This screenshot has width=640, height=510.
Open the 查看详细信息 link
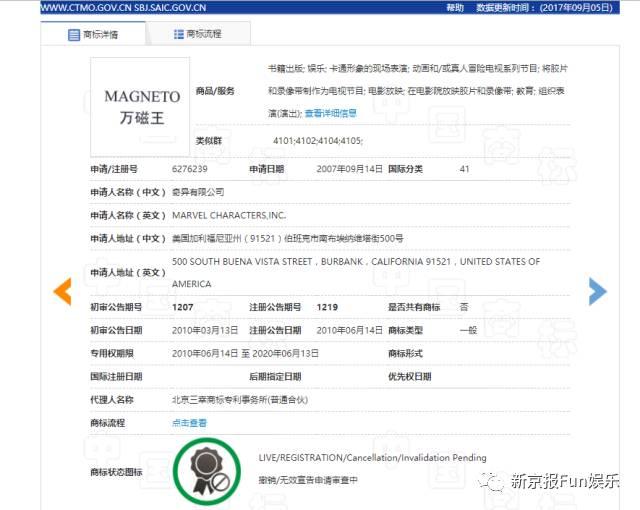point(331,113)
